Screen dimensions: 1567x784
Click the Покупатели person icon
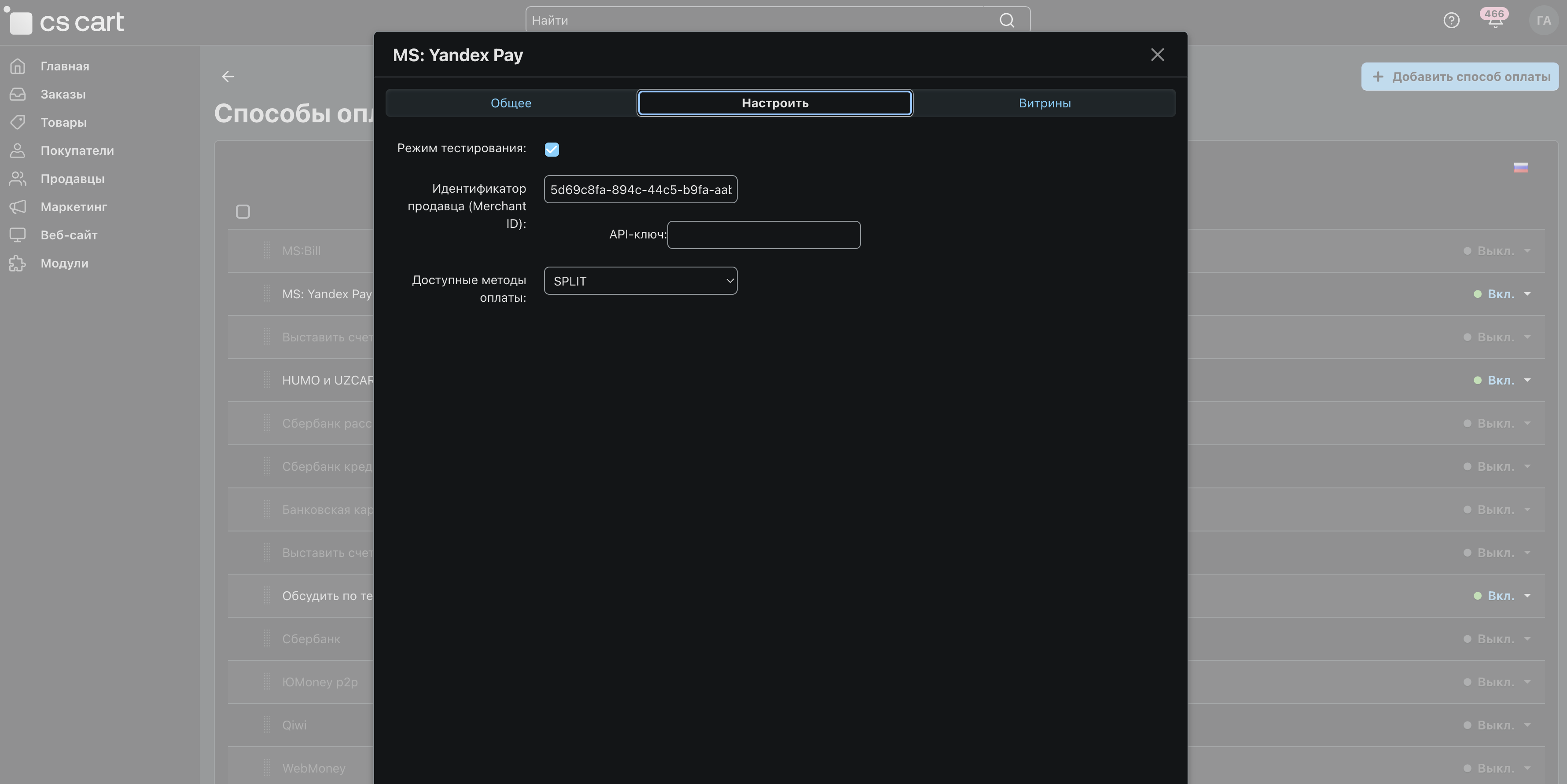click(x=18, y=150)
